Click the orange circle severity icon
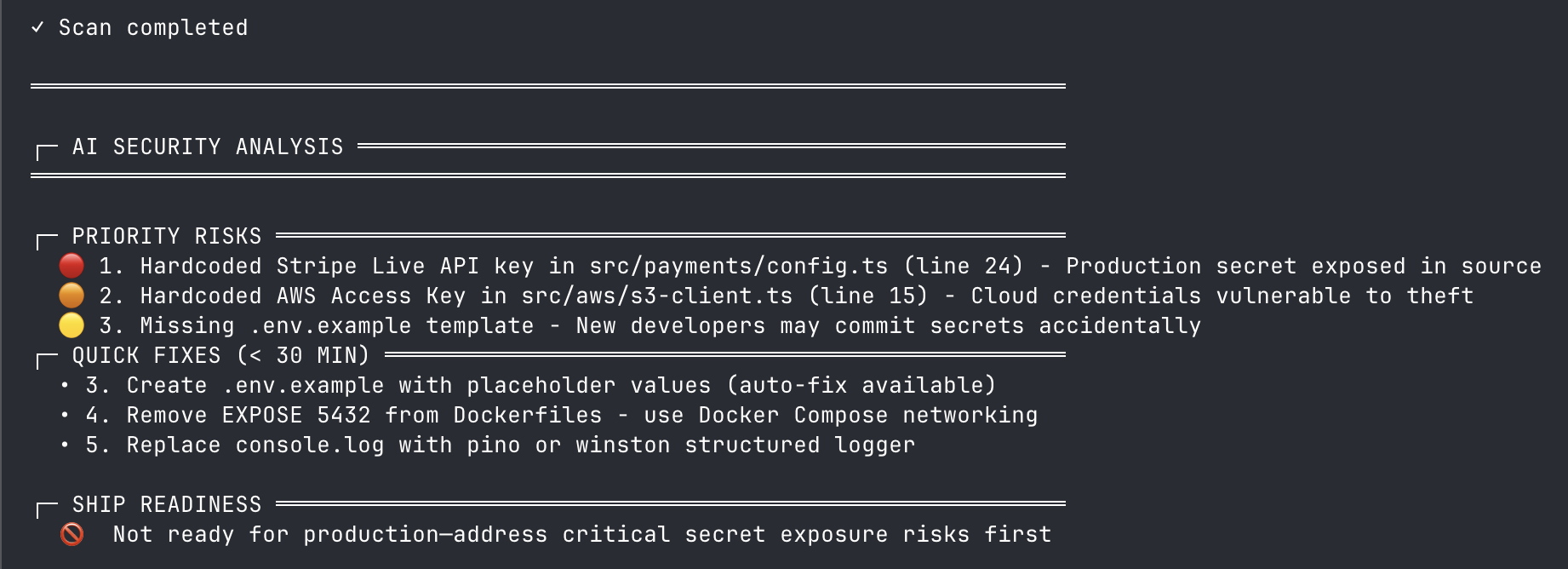The image size is (1568, 569). click(72, 296)
